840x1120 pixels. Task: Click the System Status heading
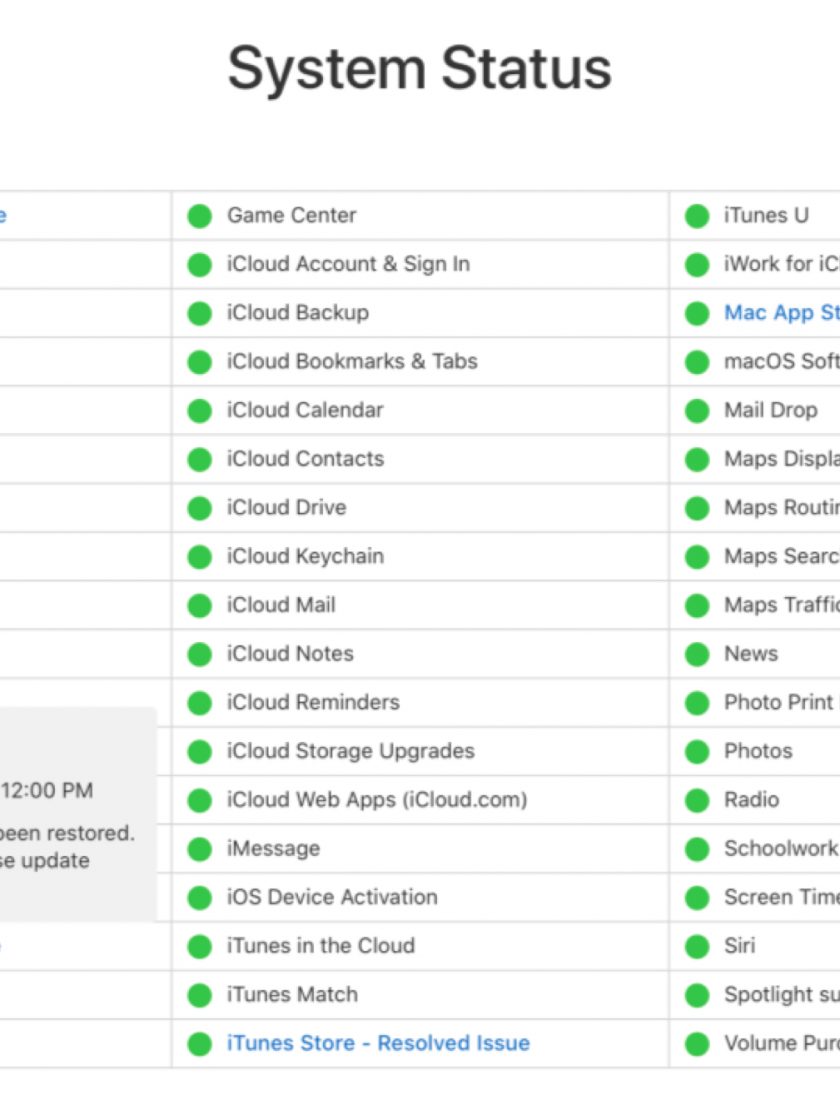(x=419, y=69)
